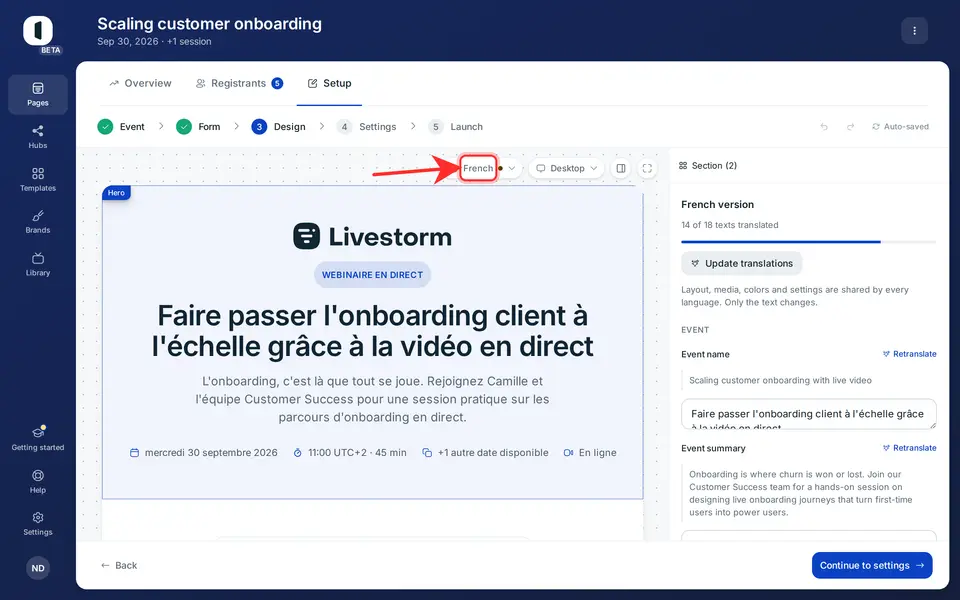Screen dimensions: 960x600
Task: Click the French hero headline text
Action: point(372,331)
